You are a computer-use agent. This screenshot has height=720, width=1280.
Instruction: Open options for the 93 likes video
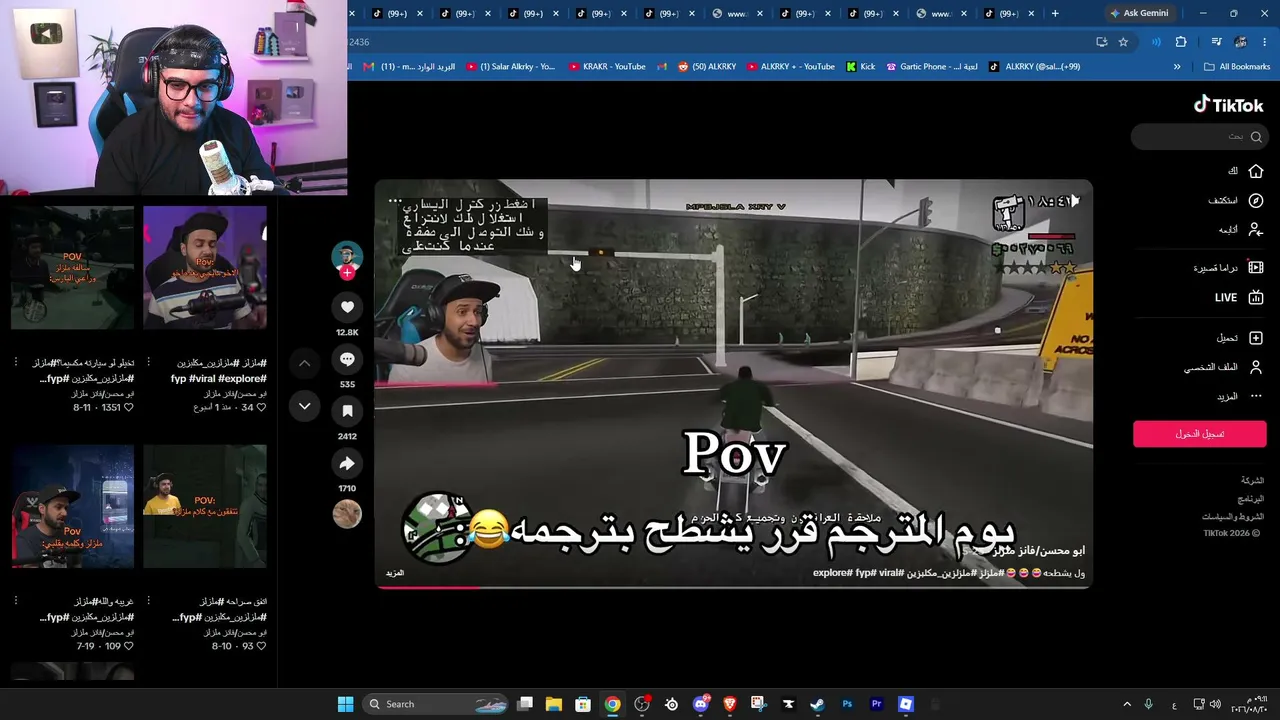[x=149, y=601]
